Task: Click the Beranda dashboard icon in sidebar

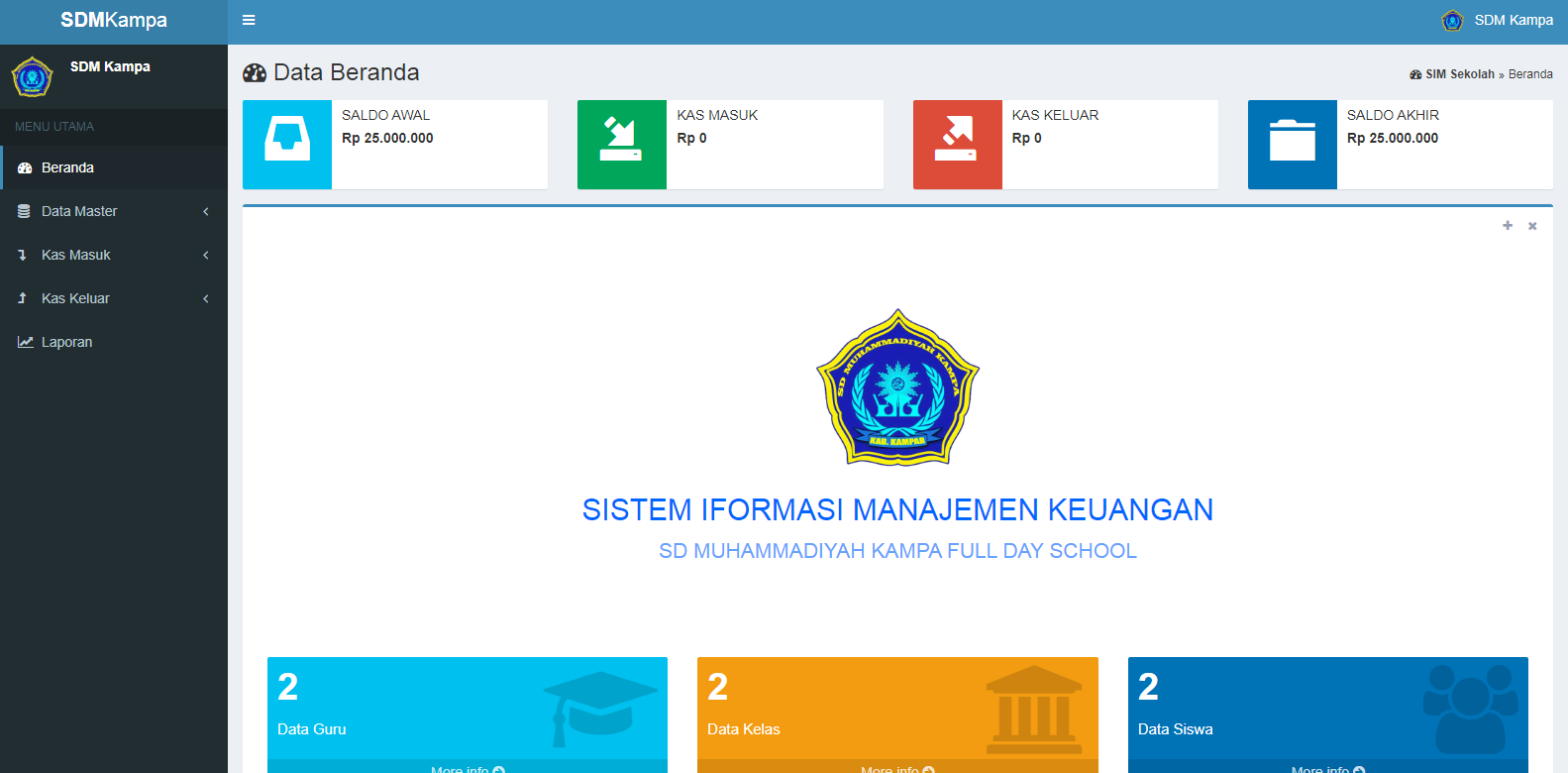Action: [25, 168]
